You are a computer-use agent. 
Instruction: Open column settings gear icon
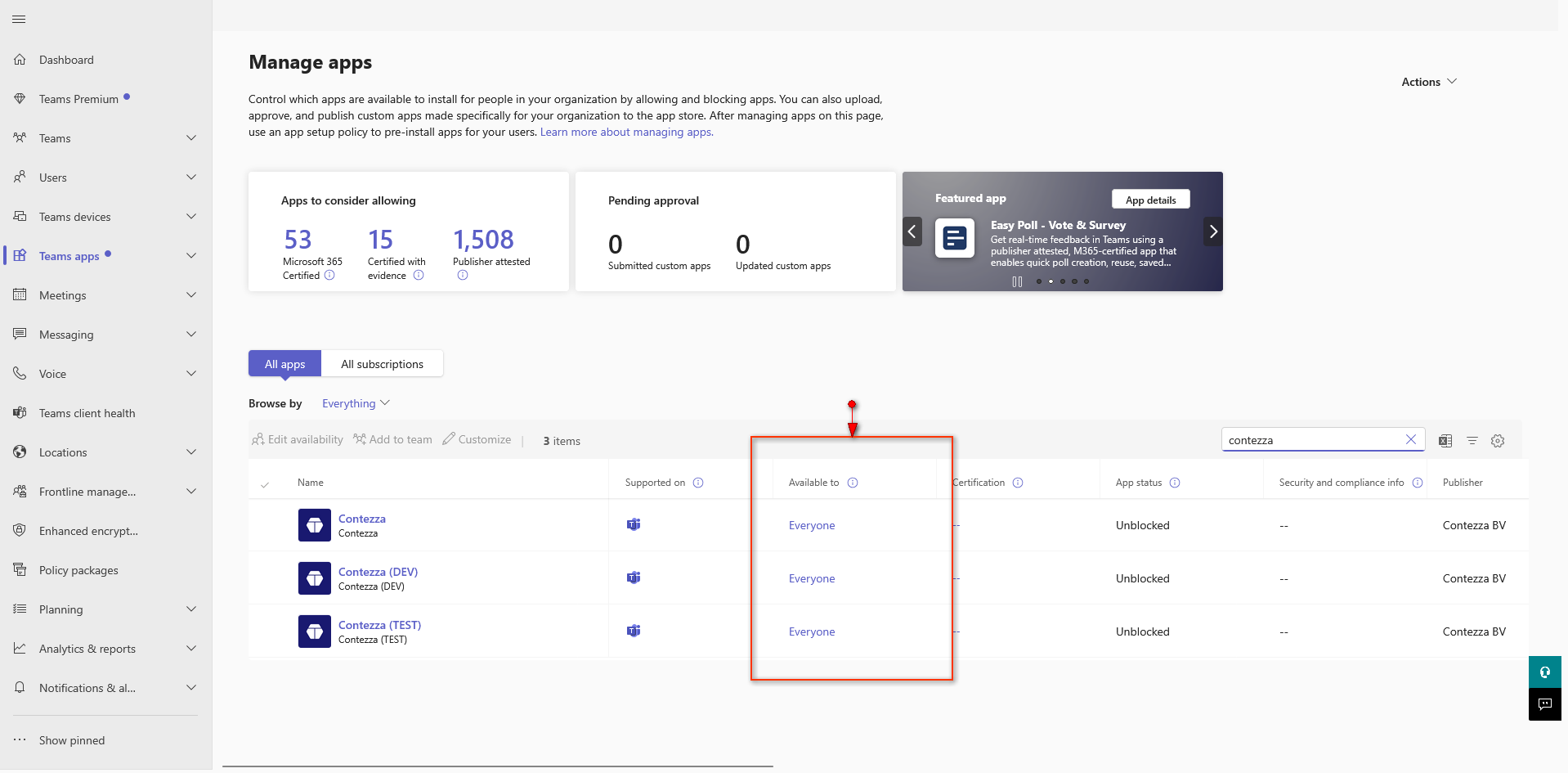click(1498, 441)
